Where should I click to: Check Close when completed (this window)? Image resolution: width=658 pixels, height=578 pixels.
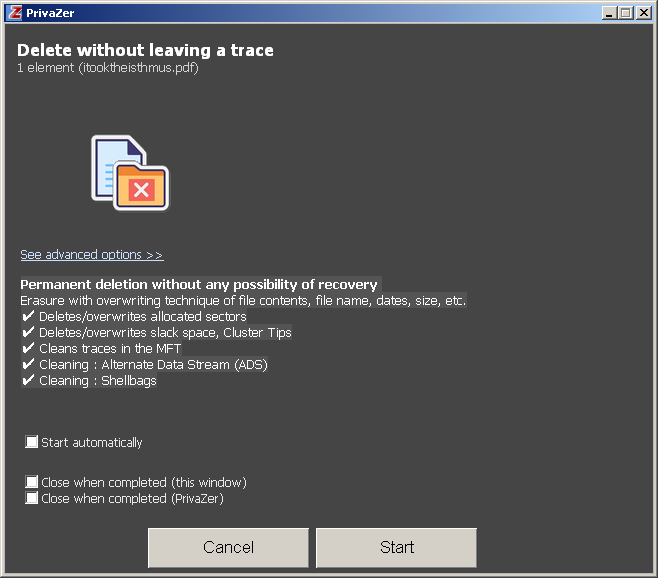click(31, 481)
